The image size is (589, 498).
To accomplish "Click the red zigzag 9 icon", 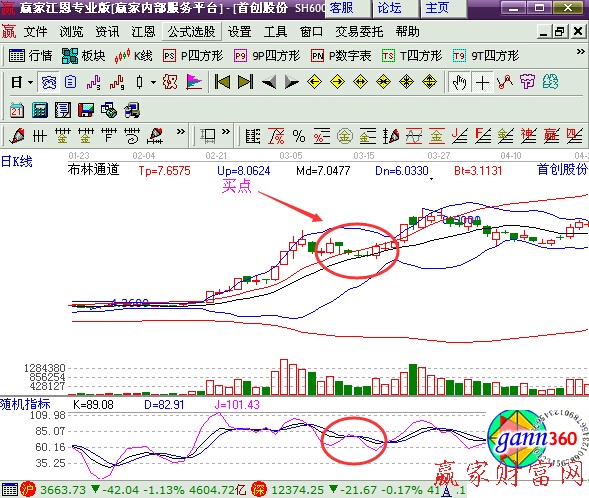I will coord(117,82).
